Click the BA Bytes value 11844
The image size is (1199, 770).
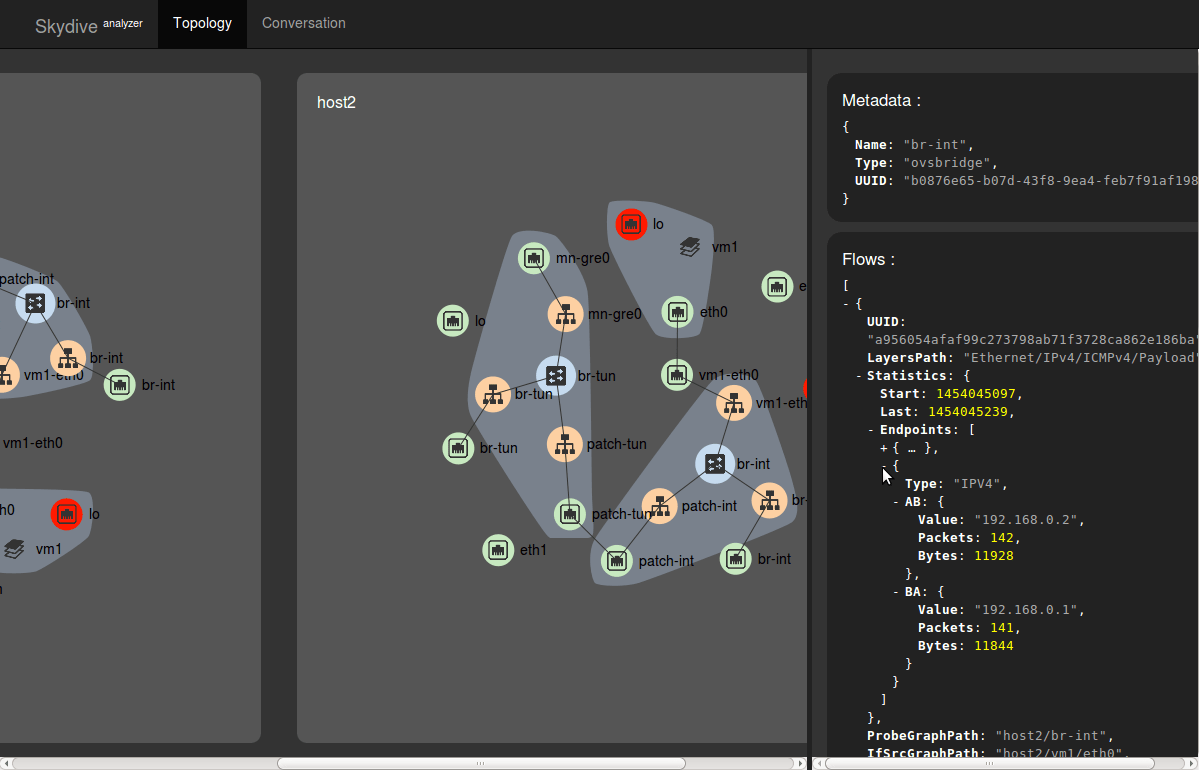[x=994, y=646]
